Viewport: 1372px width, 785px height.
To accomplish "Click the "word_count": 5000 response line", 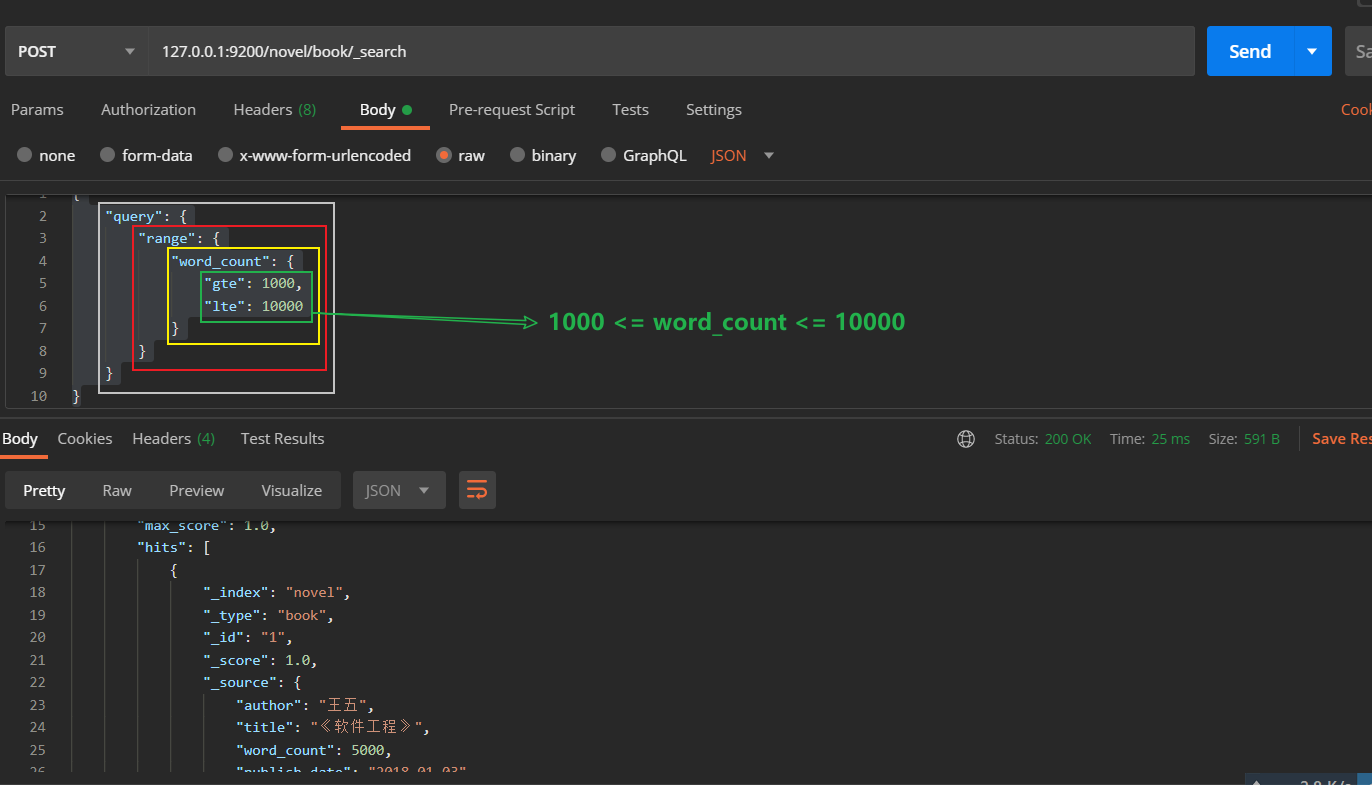I will point(314,750).
